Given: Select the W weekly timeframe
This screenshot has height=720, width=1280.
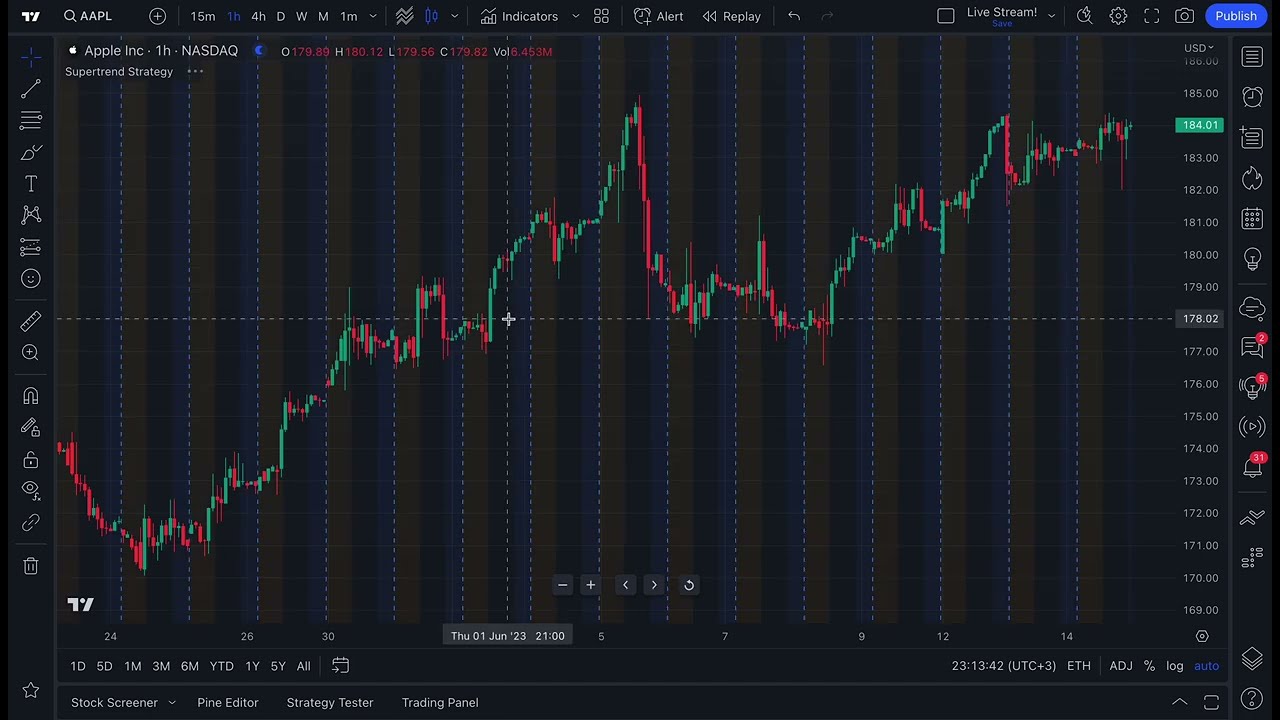Looking at the screenshot, I should pyautogui.click(x=301, y=16).
